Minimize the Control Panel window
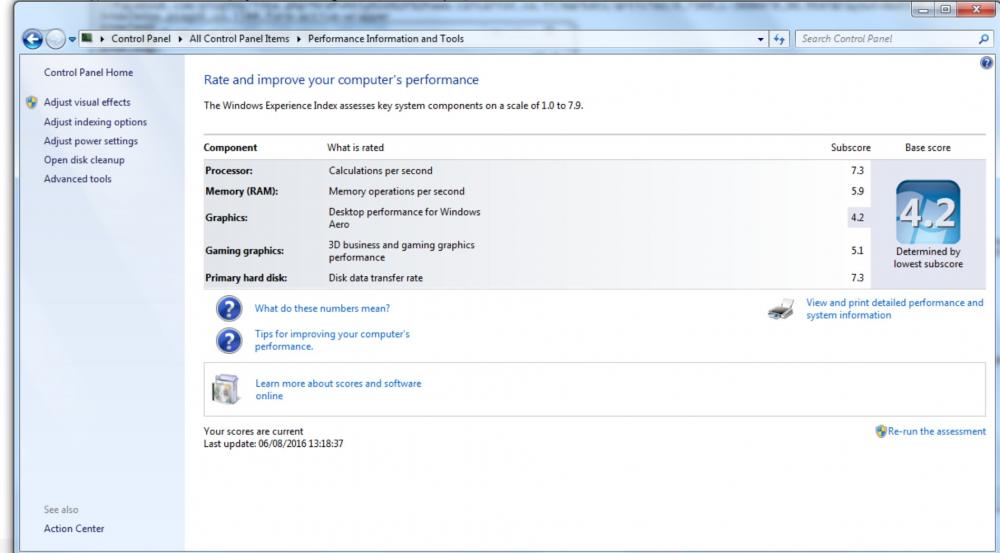 click(x=923, y=10)
